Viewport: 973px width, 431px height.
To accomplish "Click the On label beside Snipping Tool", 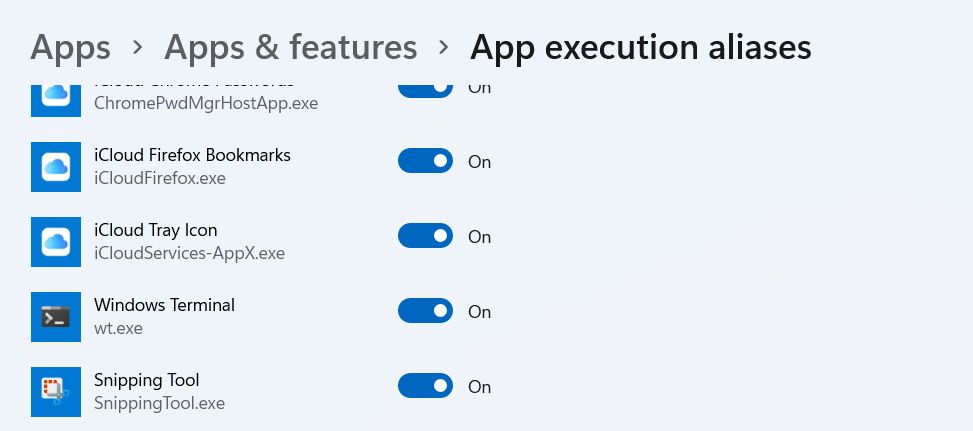I will [479, 387].
